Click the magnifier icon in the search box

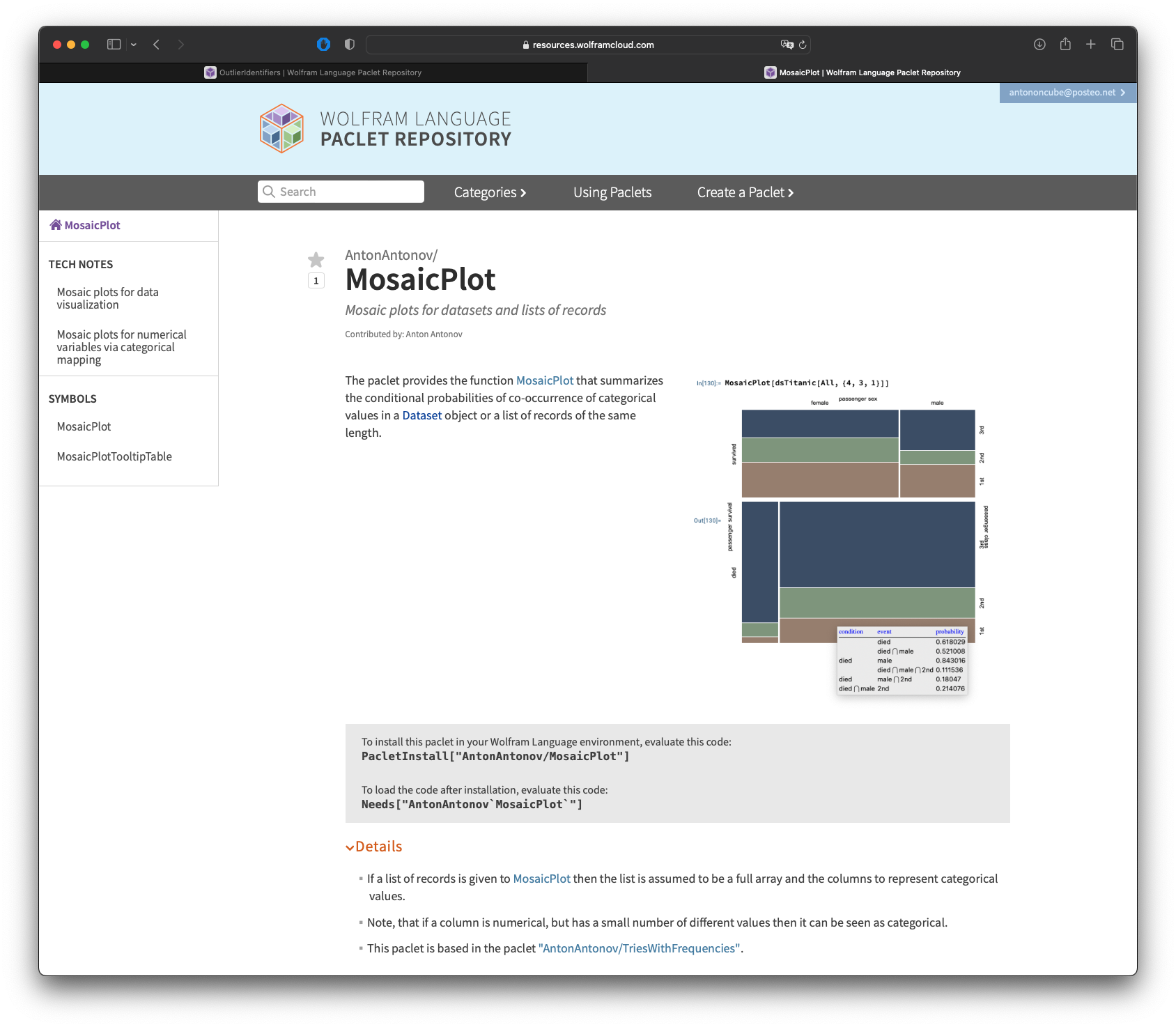[x=269, y=192]
